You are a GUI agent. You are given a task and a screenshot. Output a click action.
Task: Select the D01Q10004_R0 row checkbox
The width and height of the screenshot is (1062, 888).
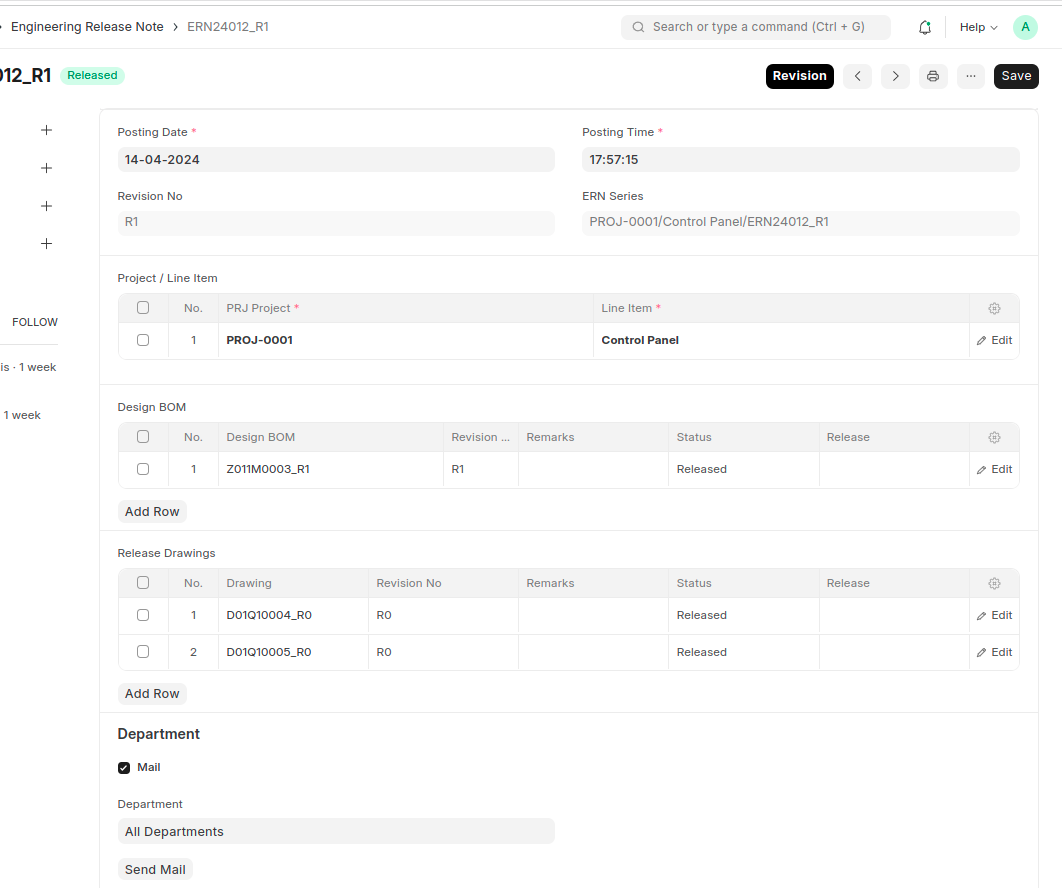[143, 615]
